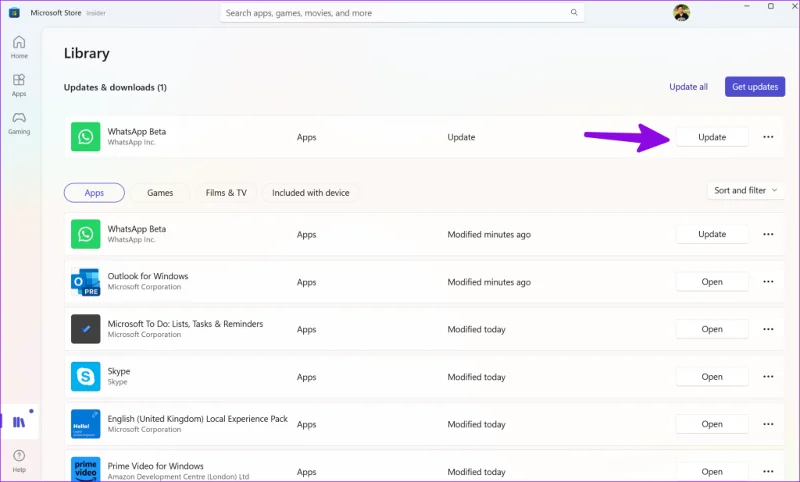The height and width of the screenshot is (482, 800).
Task: Switch to Included with device tab
Action: pos(311,193)
